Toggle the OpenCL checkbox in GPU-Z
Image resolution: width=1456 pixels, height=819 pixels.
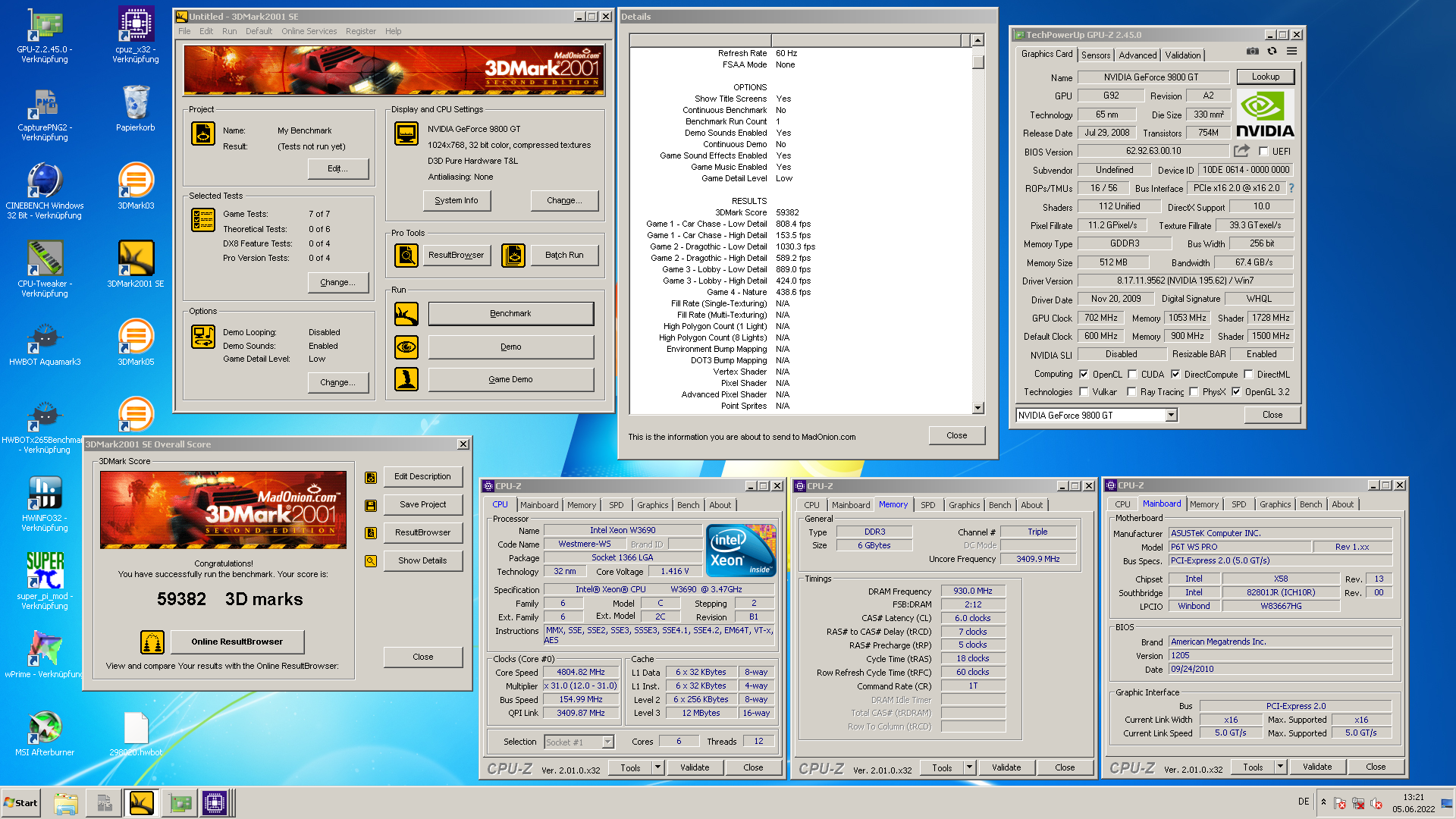tap(1084, 375)
